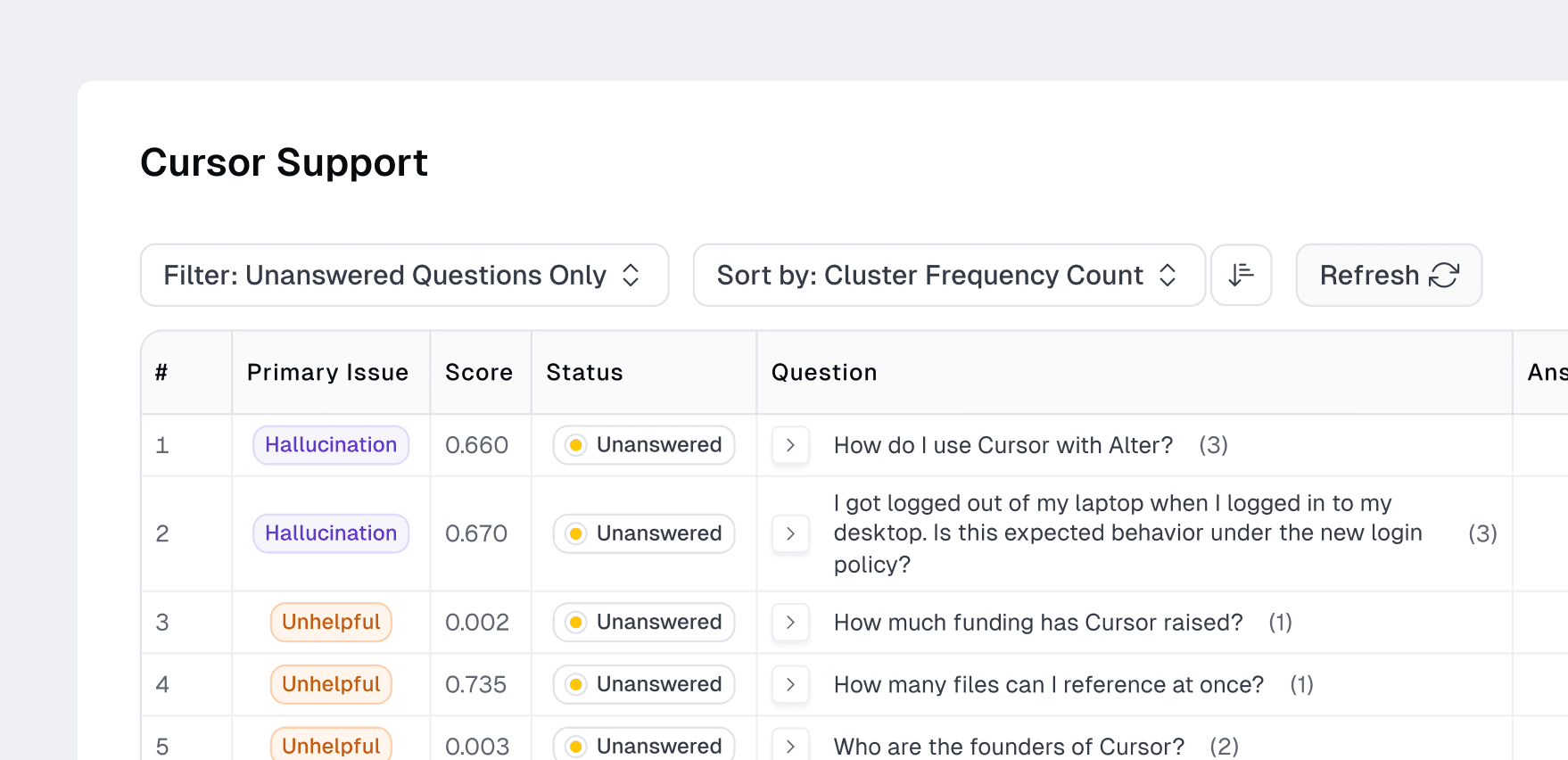Click the question 'How do I use Cursor with Alter?'
The height and width of the screenshot is (760, 1568).
pos(1003,445)
